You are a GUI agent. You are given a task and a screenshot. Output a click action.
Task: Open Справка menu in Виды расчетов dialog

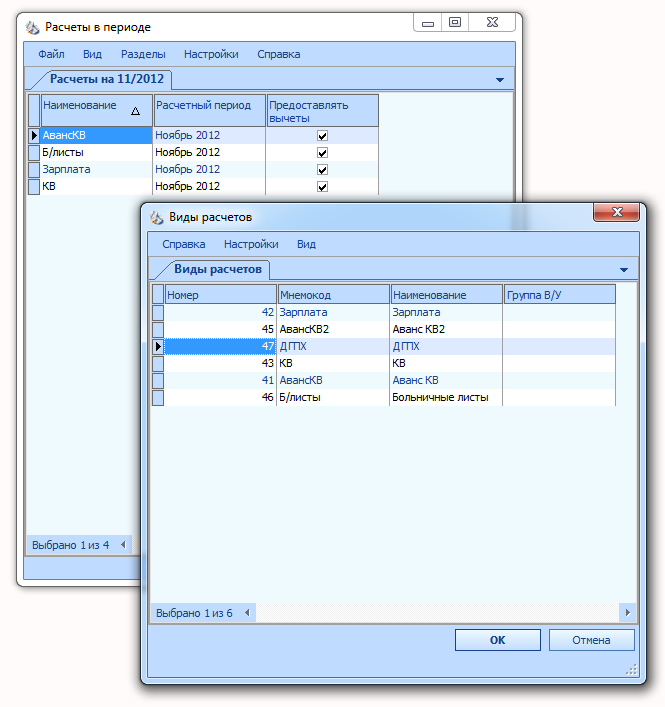(183, 244)
